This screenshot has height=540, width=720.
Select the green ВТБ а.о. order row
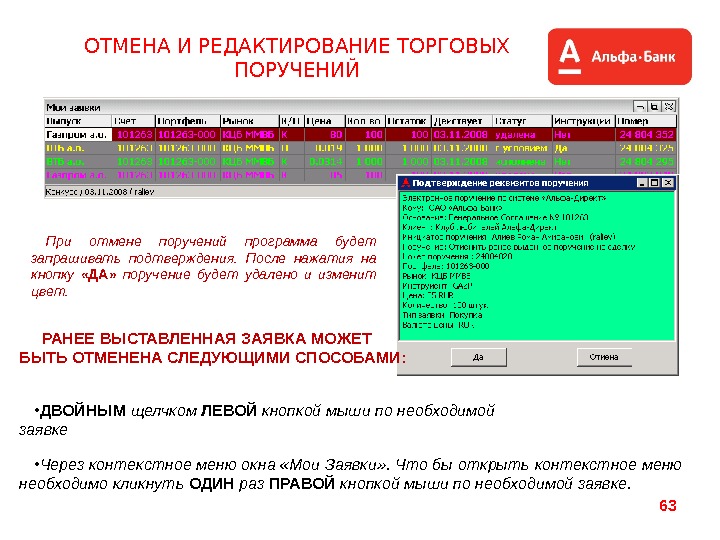[x=360, y=162]
